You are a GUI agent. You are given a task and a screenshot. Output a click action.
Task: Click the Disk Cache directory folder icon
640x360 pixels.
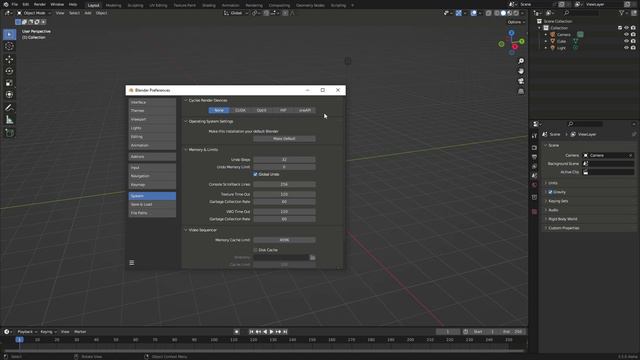coord(312,258)
